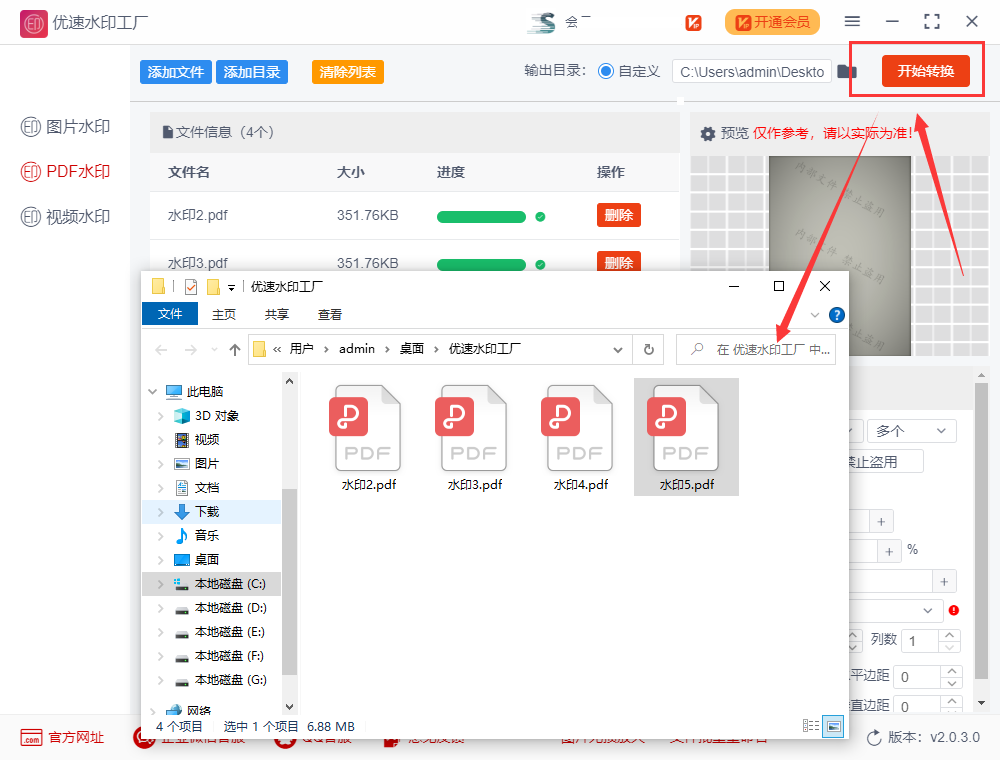The height and width of the screenshot is (760, 1000).
Task: Click the 开通会员 button
Action: [772, 22]
